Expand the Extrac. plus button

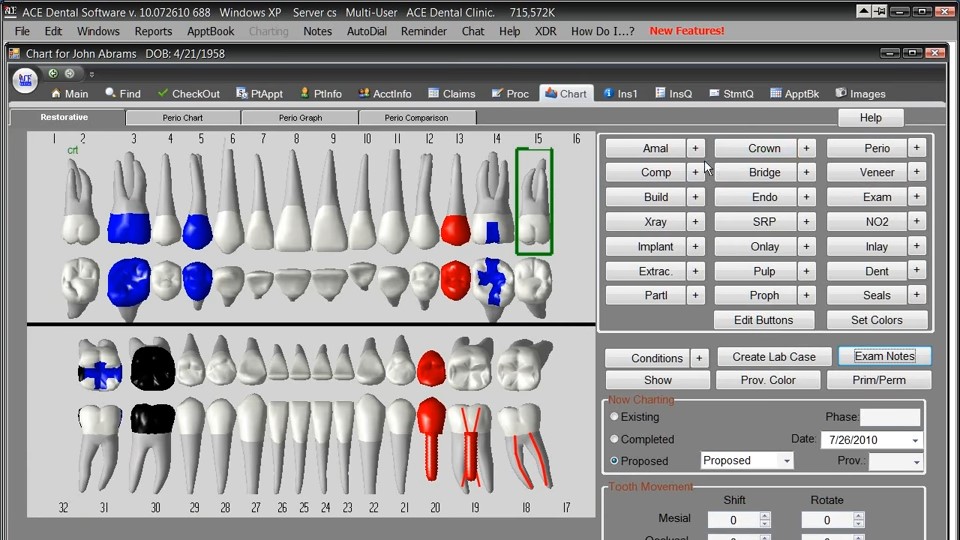coord(695,271)
